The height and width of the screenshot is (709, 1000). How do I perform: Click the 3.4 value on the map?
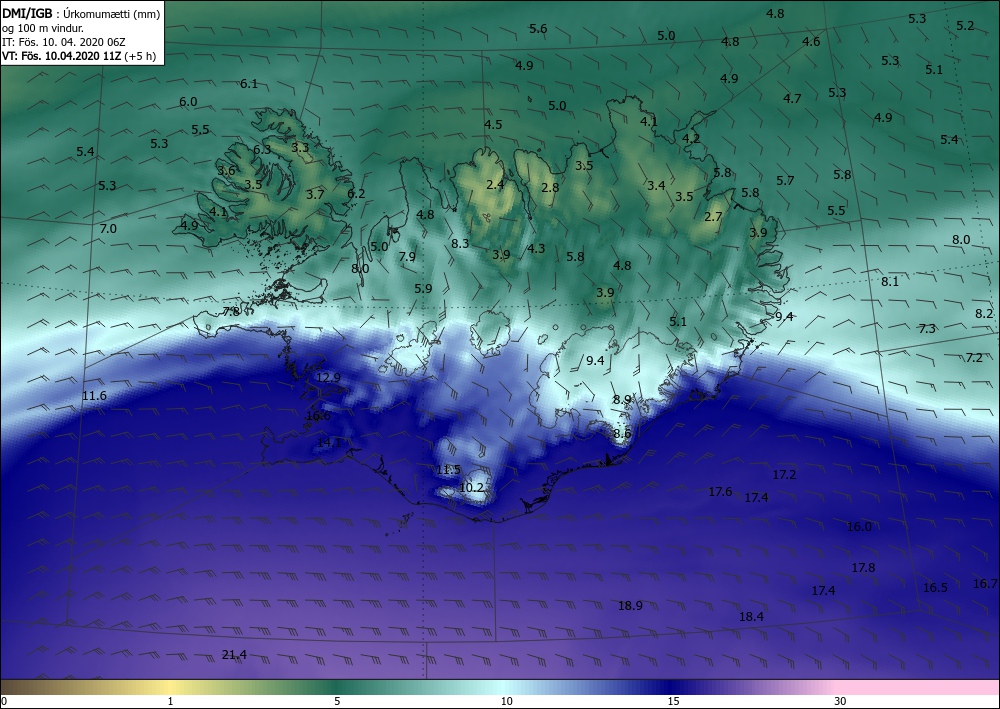point(656,186)
